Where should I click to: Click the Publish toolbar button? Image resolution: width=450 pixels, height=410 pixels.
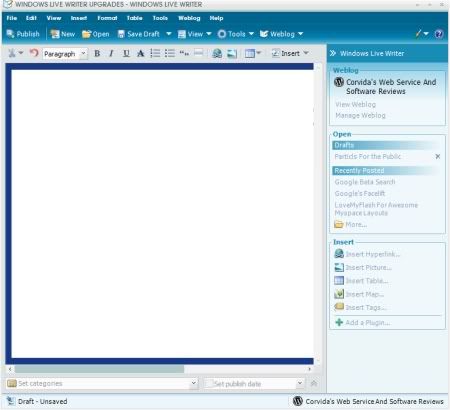pyautogui.click(x=23, y=34)
